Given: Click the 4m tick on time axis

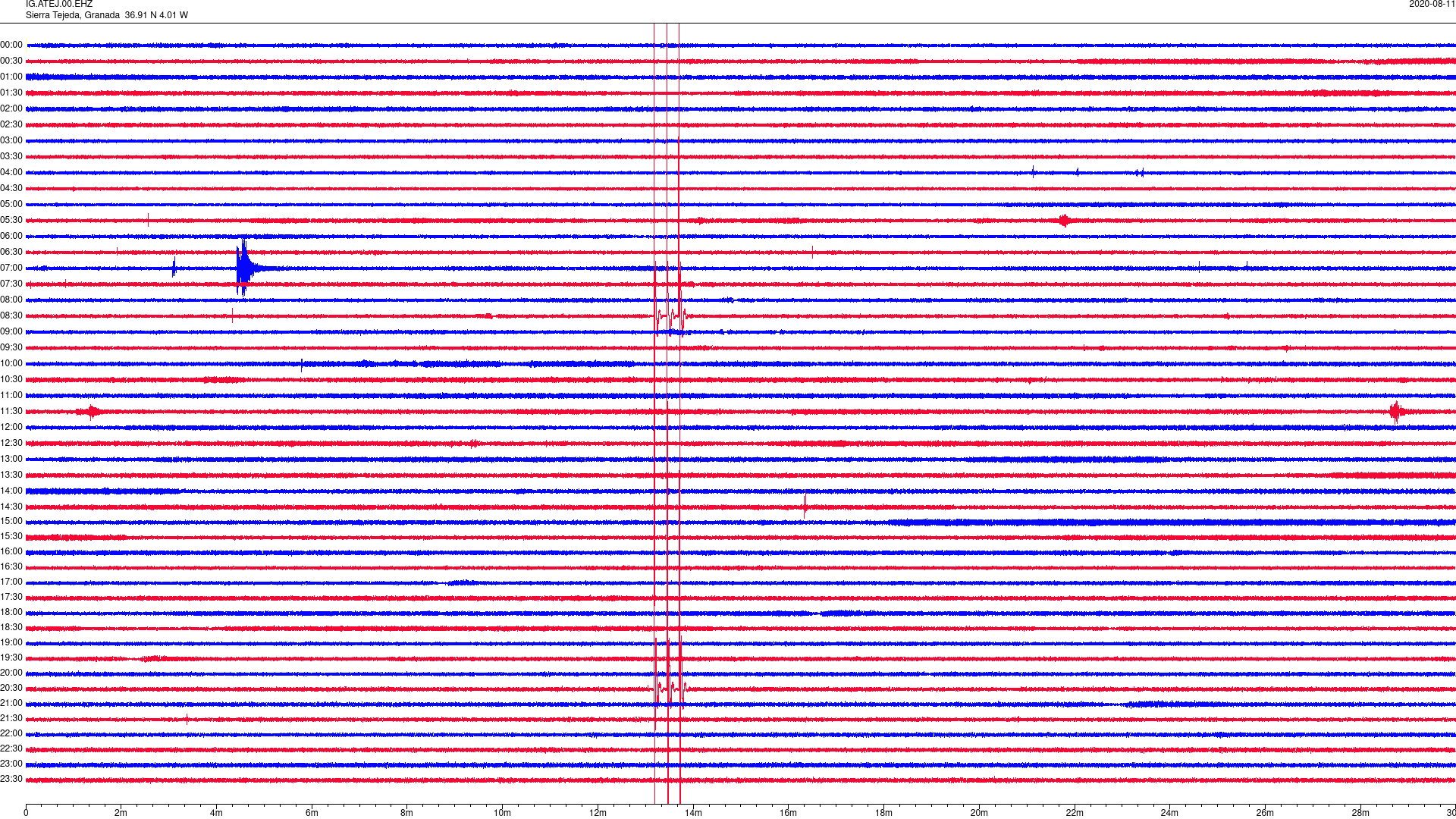Looking at the screenshot, I should [x=216, y=813].
